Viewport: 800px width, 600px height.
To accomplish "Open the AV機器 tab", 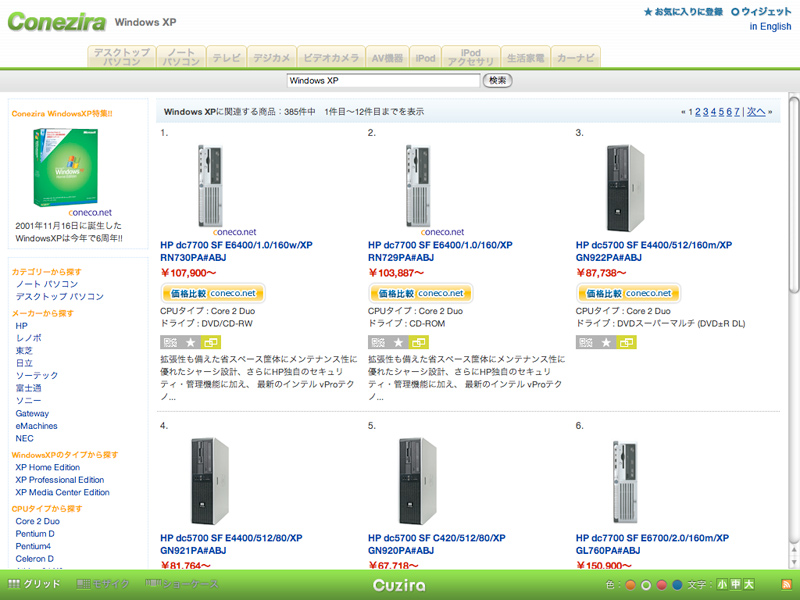I will 387,57.
